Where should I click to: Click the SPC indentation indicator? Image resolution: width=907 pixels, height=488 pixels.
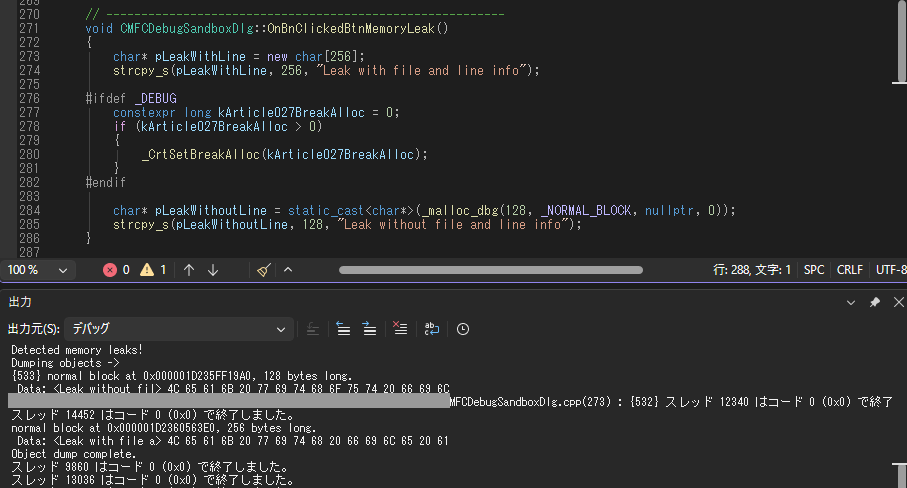pyautogui.click(x=814, y=270)
